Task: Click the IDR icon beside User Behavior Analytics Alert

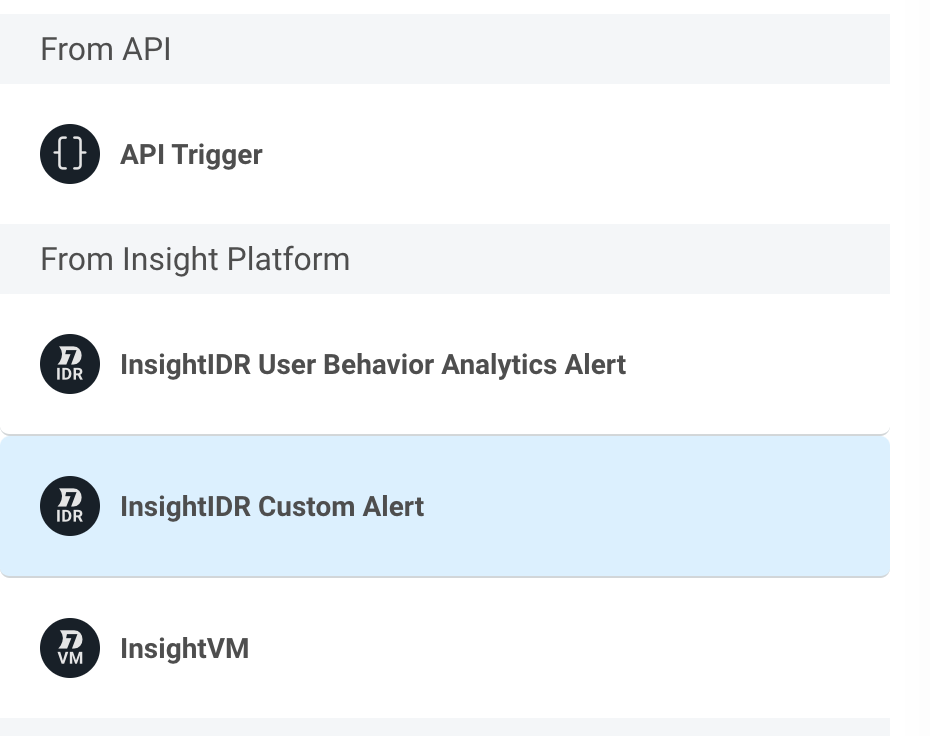Action: tap(70, 364)
